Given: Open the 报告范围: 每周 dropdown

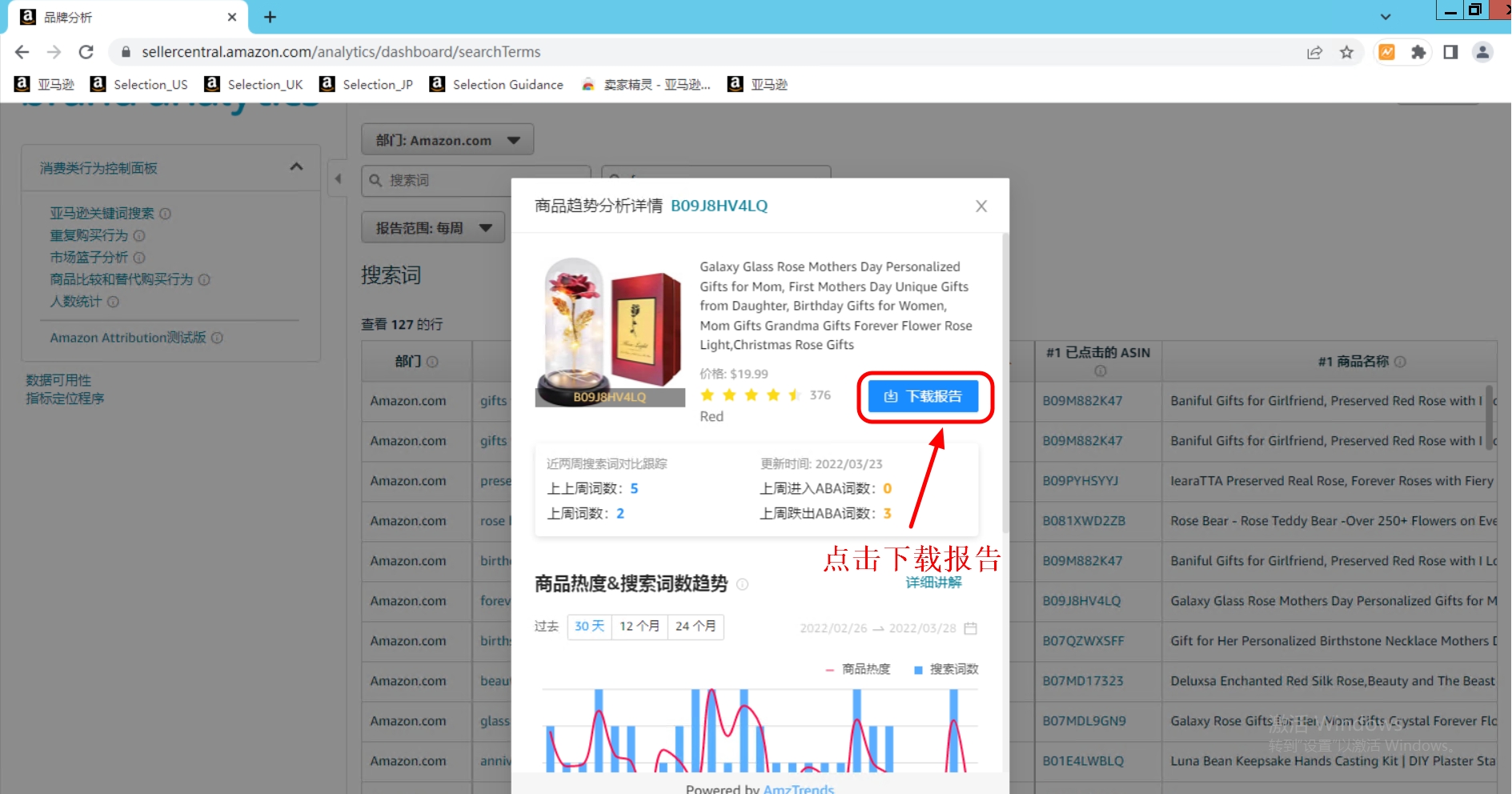Looking at the screenshot, I should [432, 227].
